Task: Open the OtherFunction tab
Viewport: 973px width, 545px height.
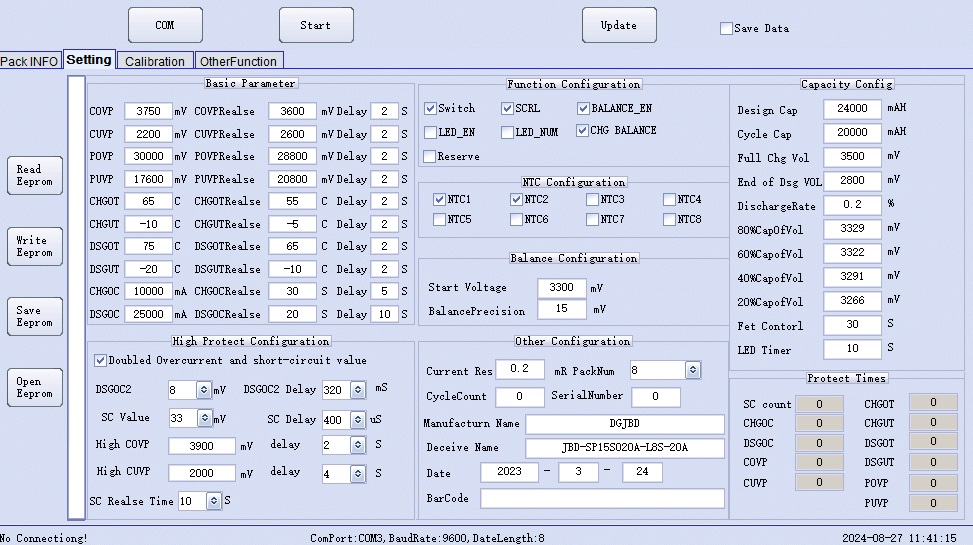Action: pos(239,61)
